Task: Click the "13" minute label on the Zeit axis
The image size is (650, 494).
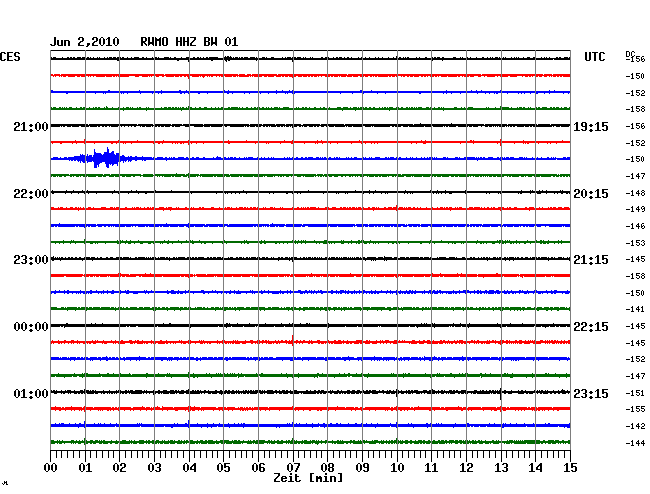Action: tap(501, 467)
